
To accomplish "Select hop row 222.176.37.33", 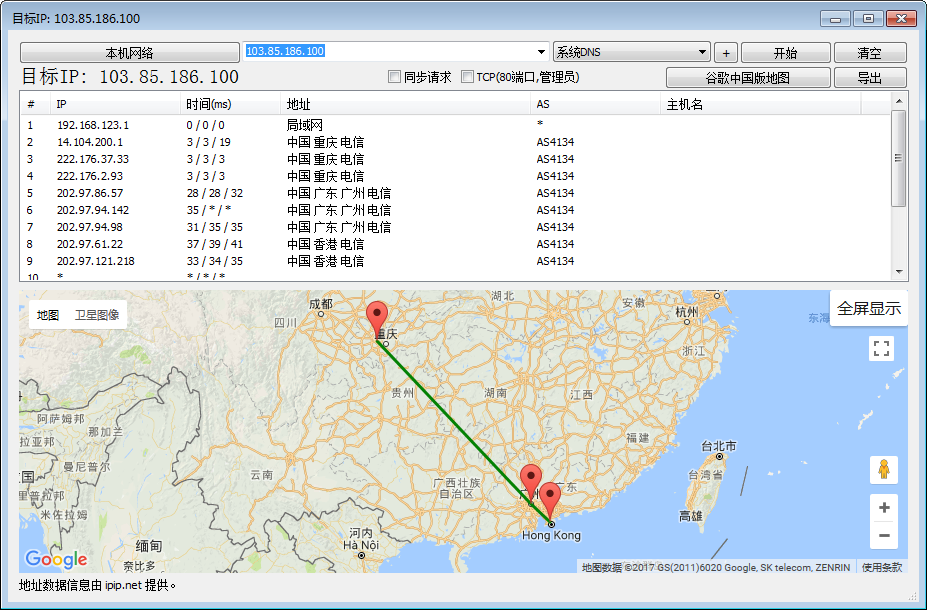I will click(455, 159).
